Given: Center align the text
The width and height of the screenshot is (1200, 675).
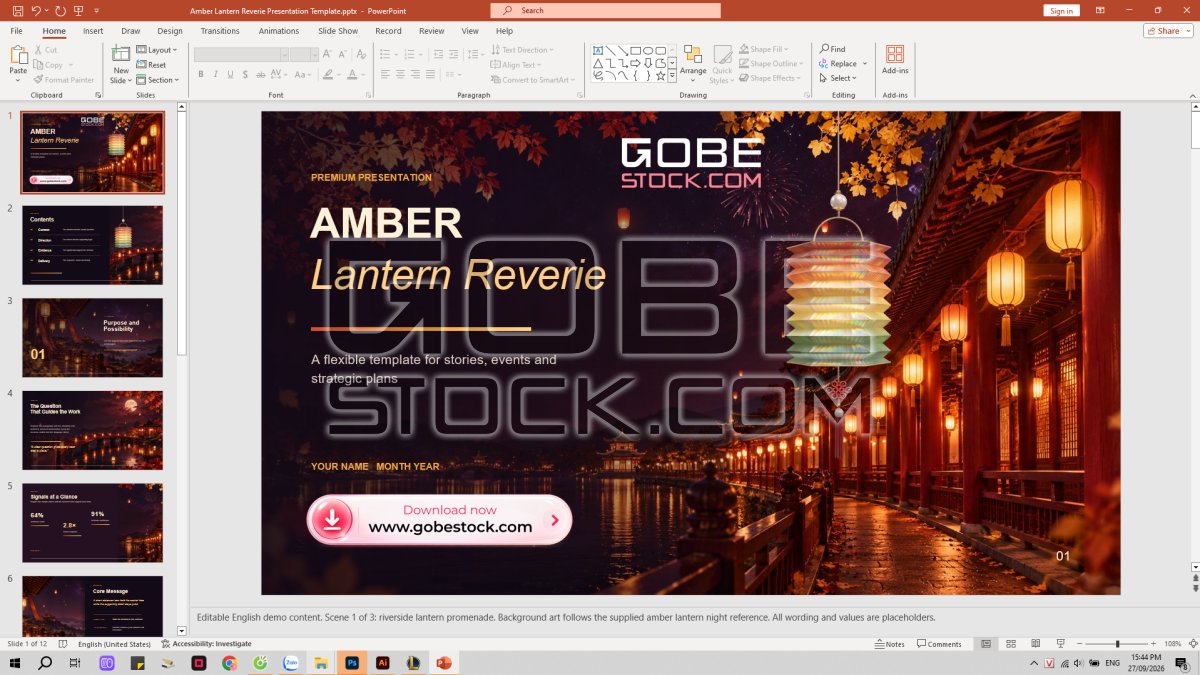Looking at the screenshot, I should 400,74.
